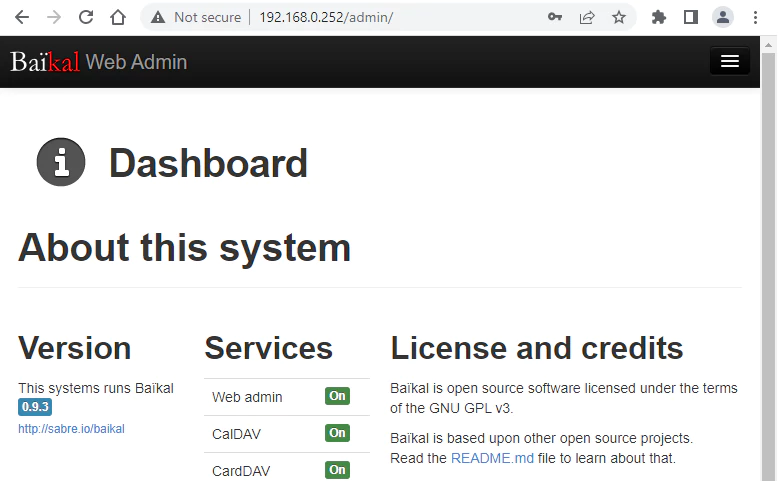Click the browser forward arrow
The image size is (778, 481).
coord(54,17)
